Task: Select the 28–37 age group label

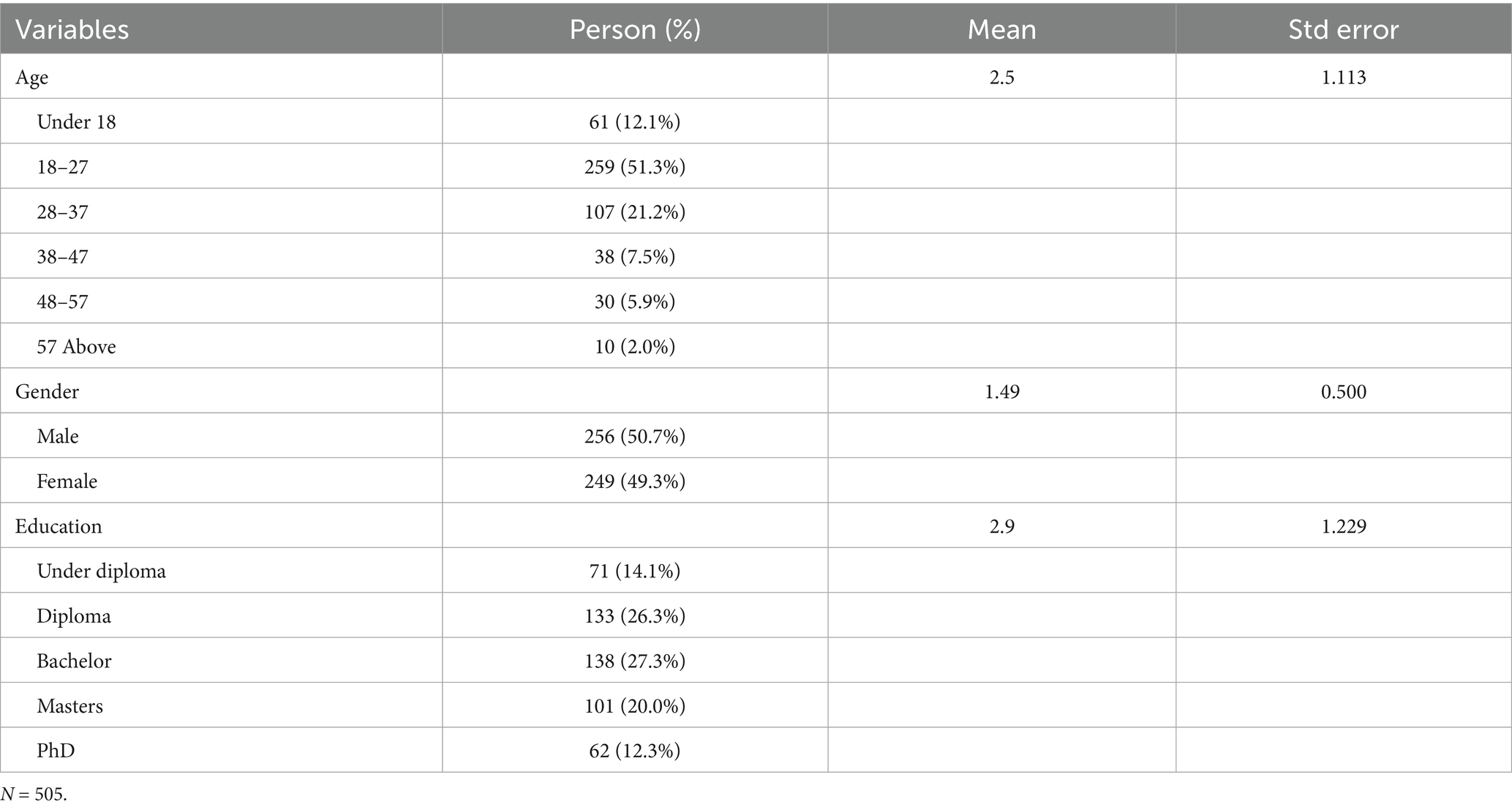Action: click(x=62, y=212)
